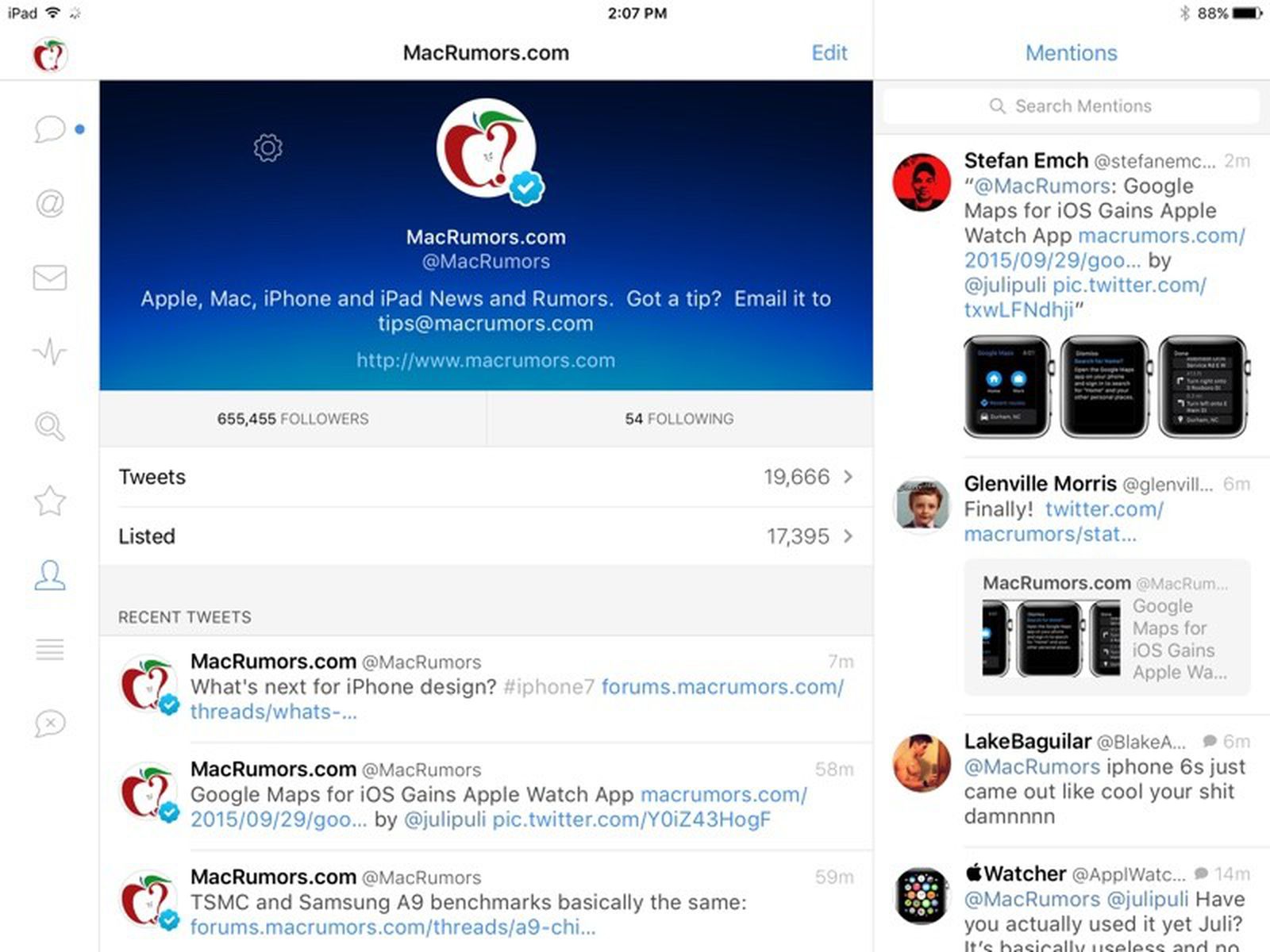This screenshot has height=952, width=1270.
Task: Open profile settings via the gear icon
Action: 267,148
